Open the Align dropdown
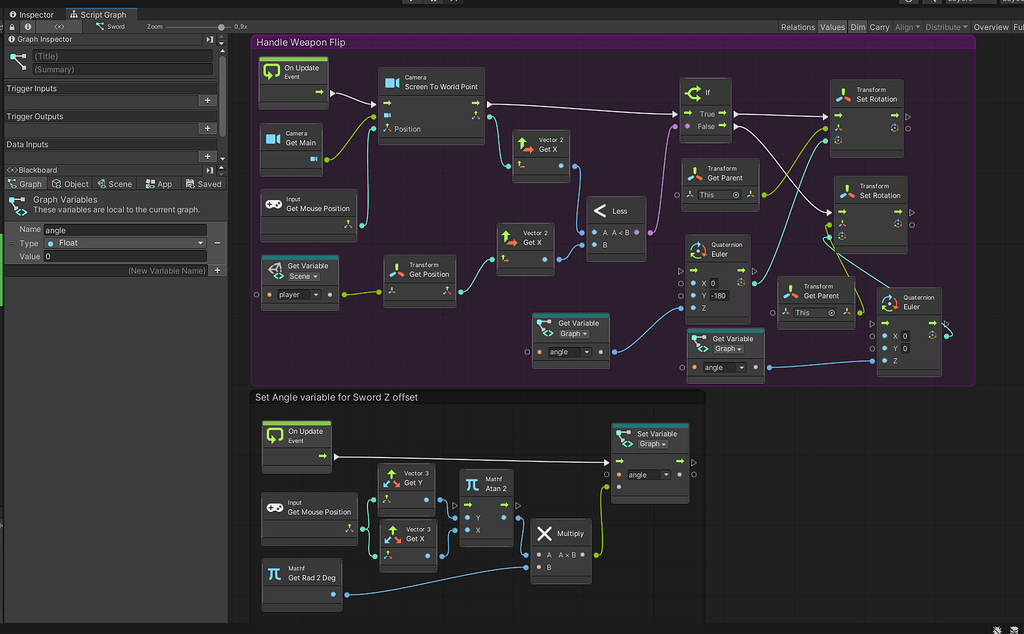This screenshot has width=1024, height=634. pos(908,27)
